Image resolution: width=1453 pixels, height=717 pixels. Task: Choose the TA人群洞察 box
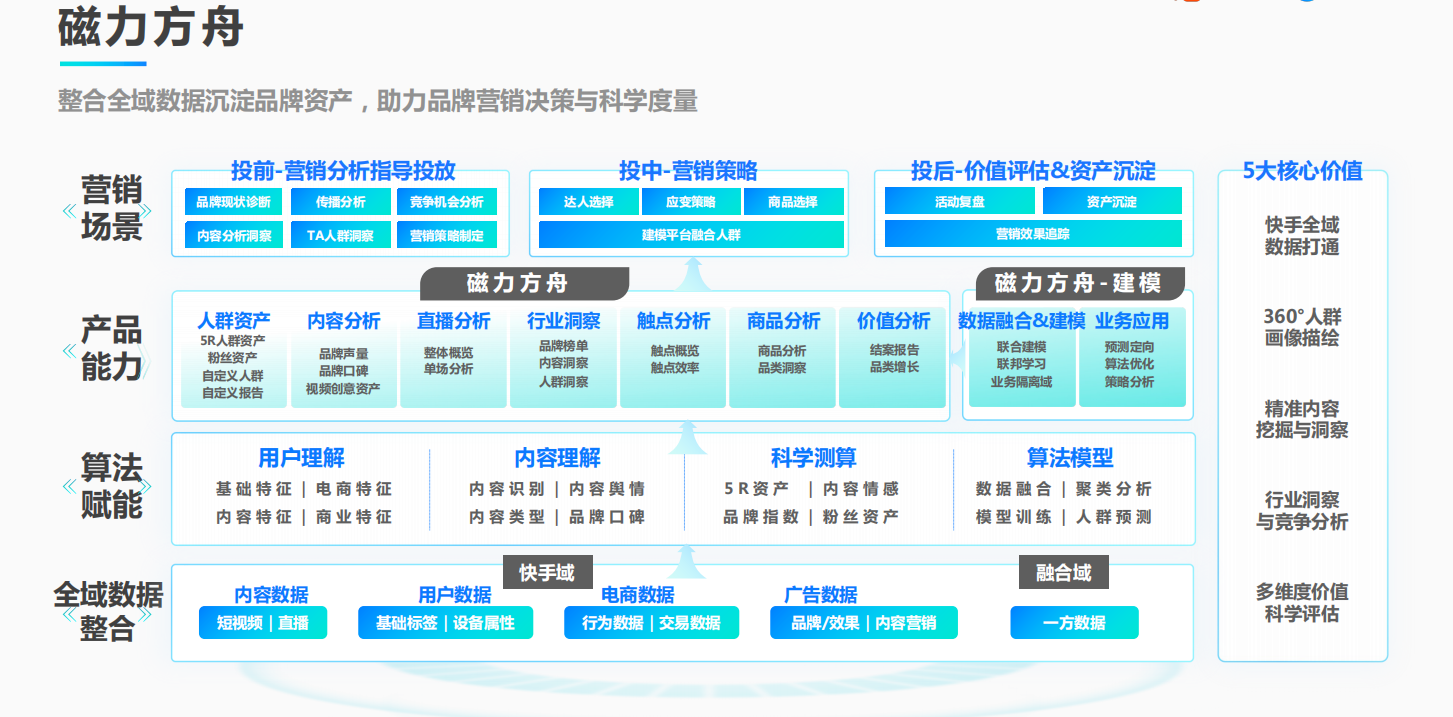(x=341, y=235)
